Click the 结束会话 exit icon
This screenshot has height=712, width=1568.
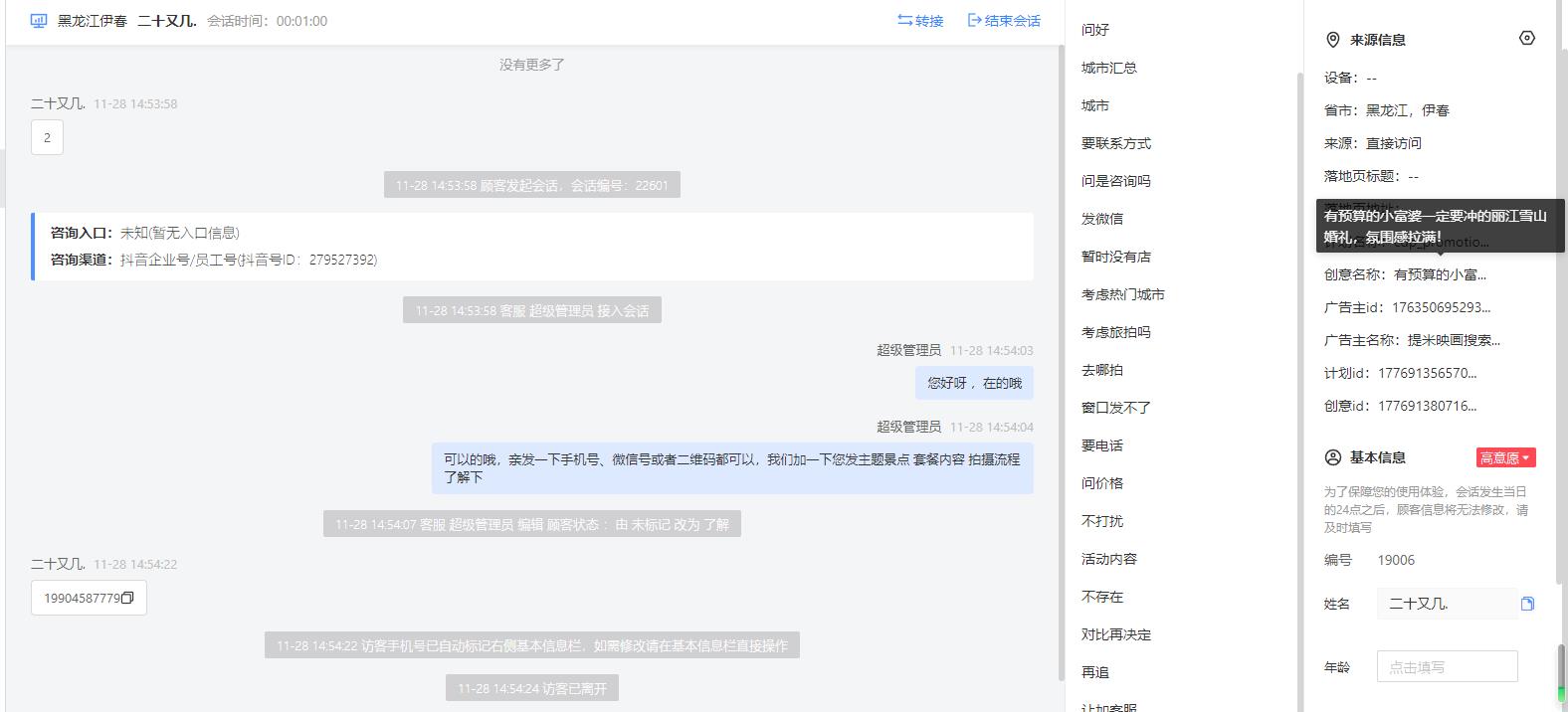pyautogui.click(x=975, y=20)
